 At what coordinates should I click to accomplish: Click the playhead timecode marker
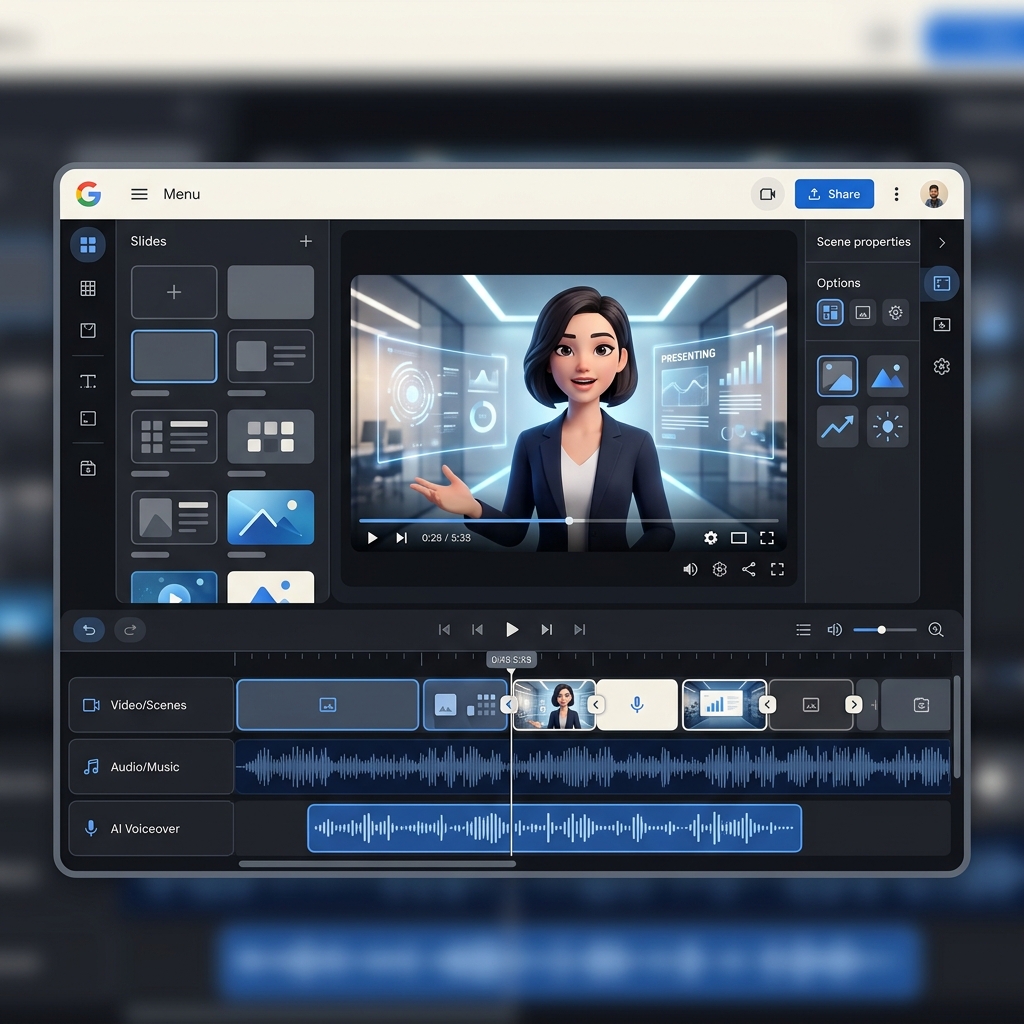point(511,660)
